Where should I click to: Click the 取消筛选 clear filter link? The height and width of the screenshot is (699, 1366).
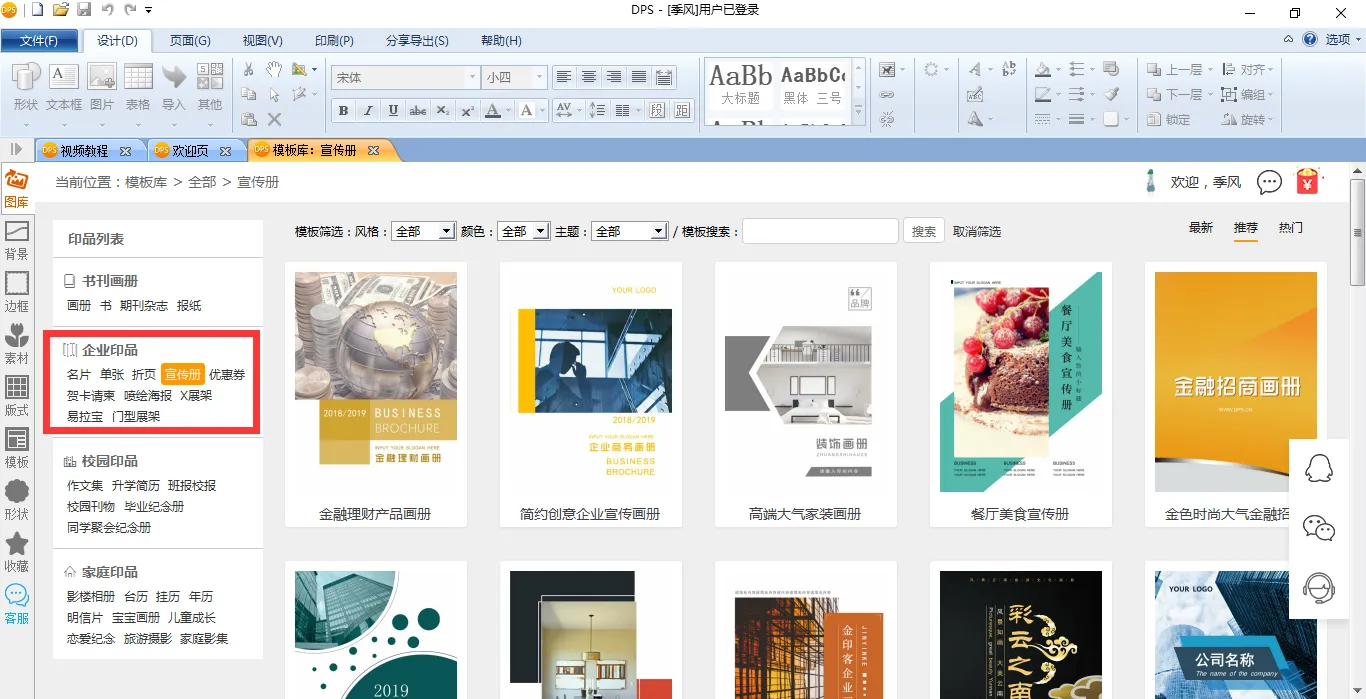[x=977, y=231]
